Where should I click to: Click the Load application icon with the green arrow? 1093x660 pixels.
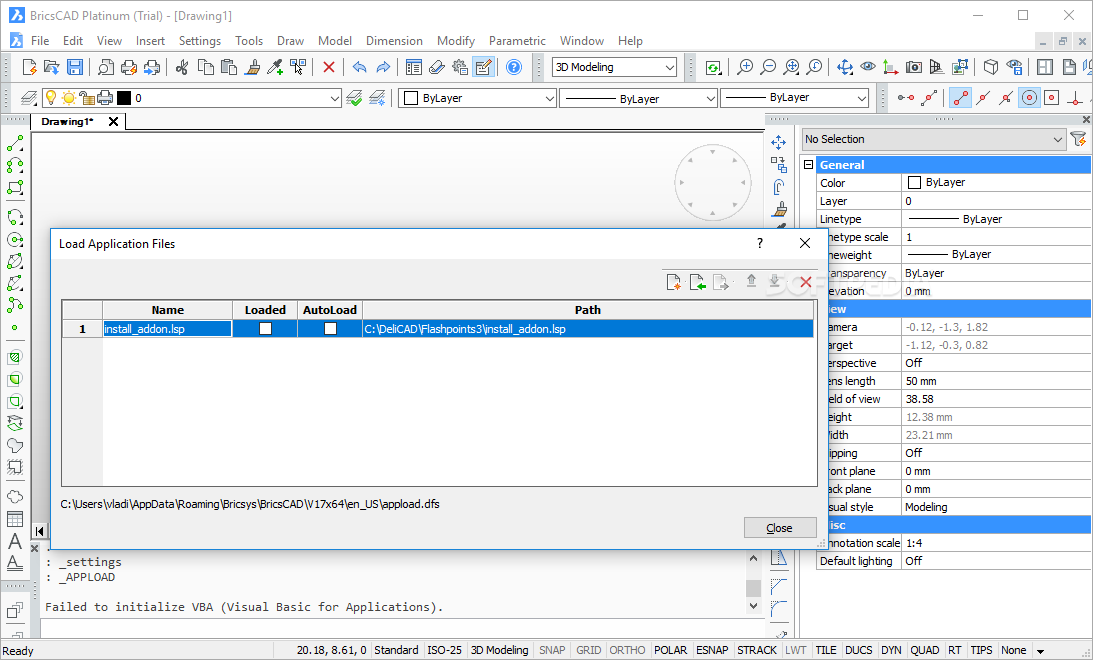coord(697,282)
